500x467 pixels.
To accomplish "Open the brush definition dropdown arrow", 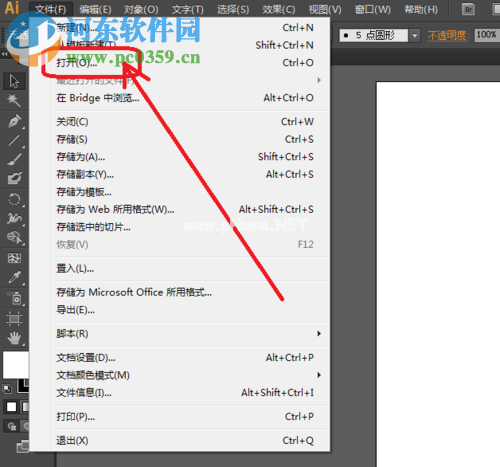I will pyautogui.click(x=415, y=35).
